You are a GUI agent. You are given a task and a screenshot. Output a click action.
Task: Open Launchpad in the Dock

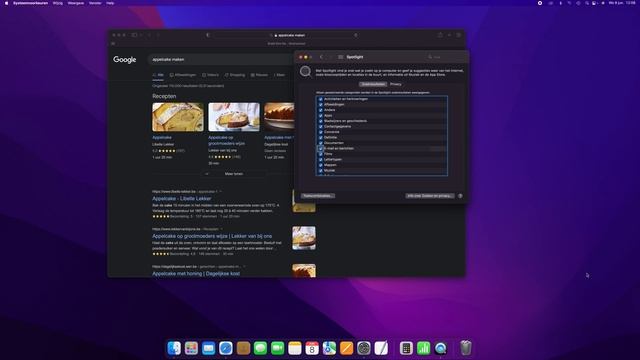(191, 348)
